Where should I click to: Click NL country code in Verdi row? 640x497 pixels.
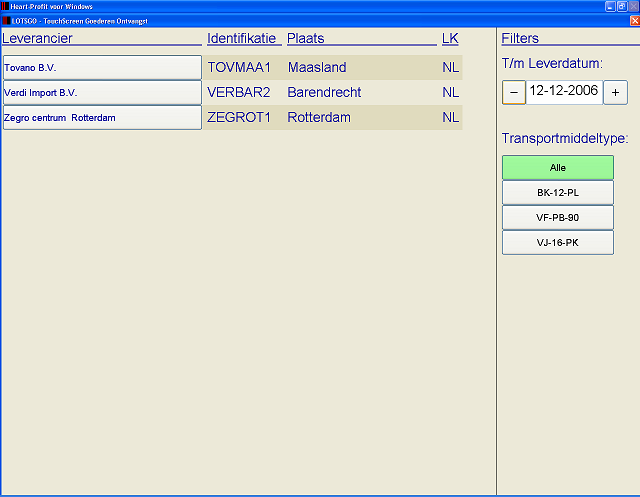pos(451,92)
